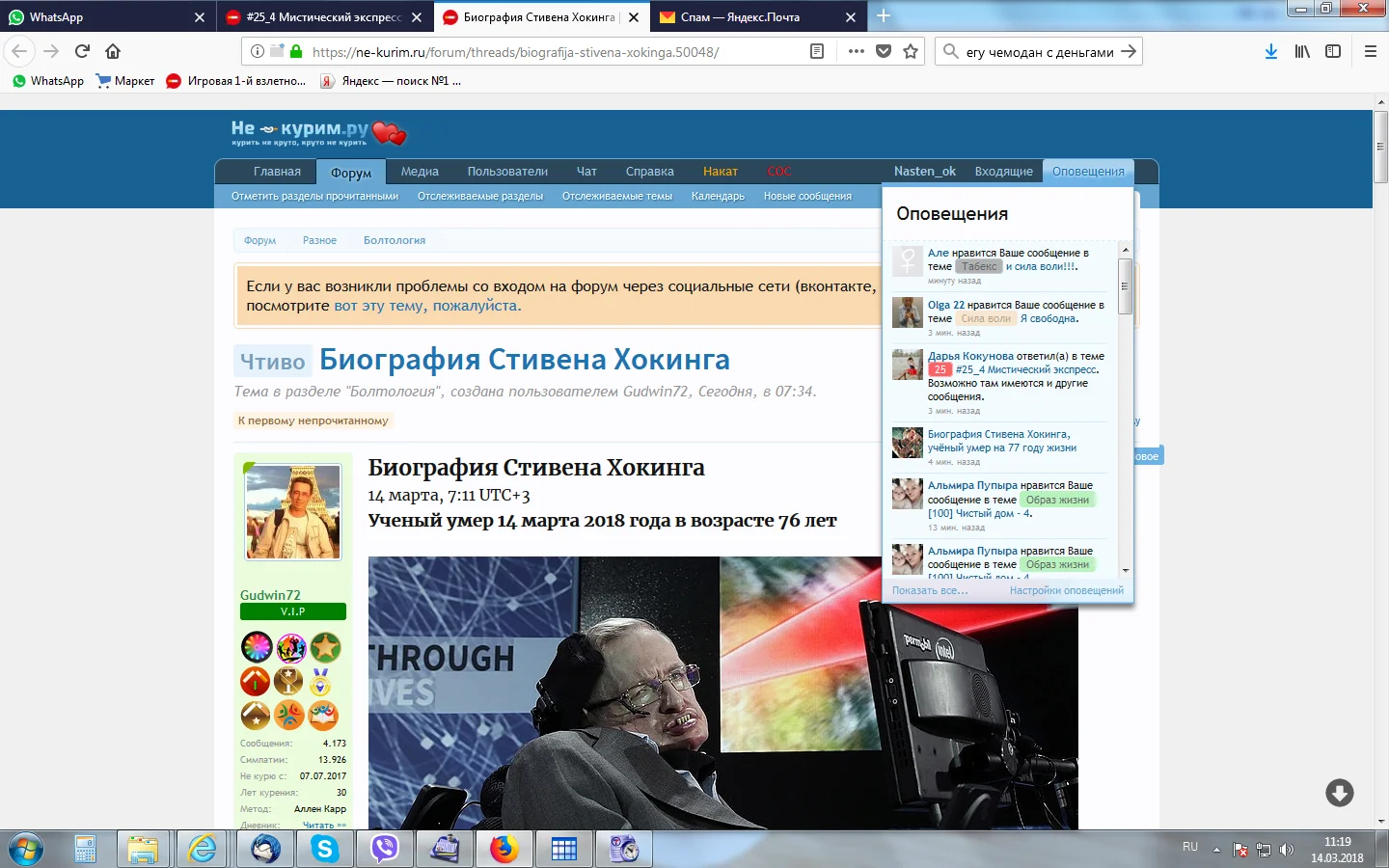
Task: Toggle the sidebar icon in the toolbar
Action: [x=1333, y=51]
